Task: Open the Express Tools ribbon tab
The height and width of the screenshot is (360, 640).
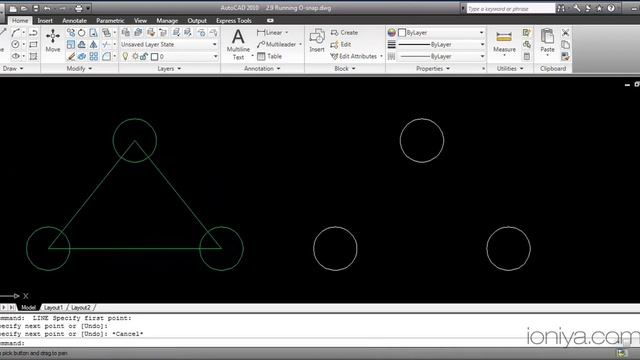Action: tap(234, 20)
